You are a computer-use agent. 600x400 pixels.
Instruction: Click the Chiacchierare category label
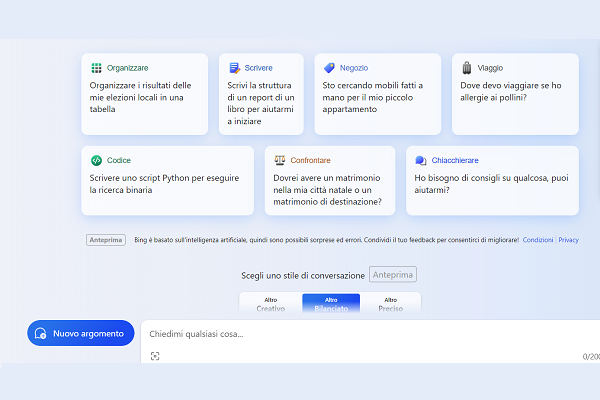click(x=455, y=160)
